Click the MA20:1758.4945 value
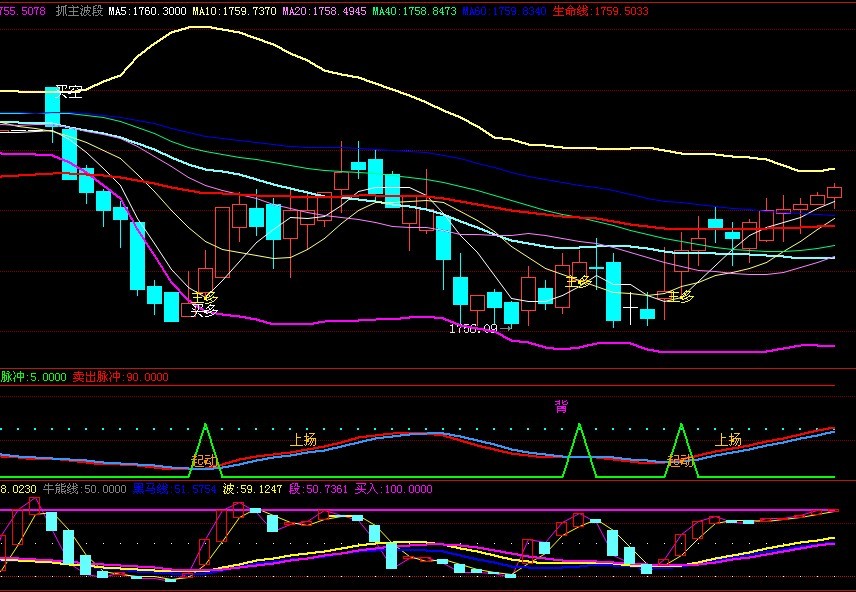The image size is (856, 592). click(x=324, y=11)
